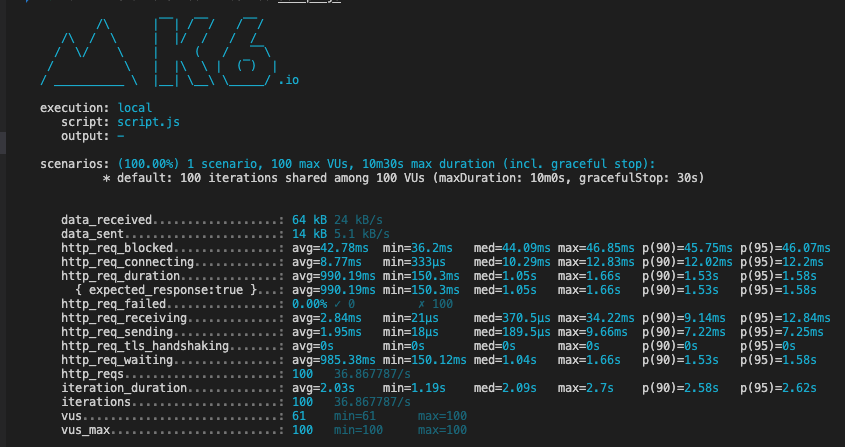Click the 'script.js' script value
The width and height of the screenshot is (845, 447).
tap(149, 122)
